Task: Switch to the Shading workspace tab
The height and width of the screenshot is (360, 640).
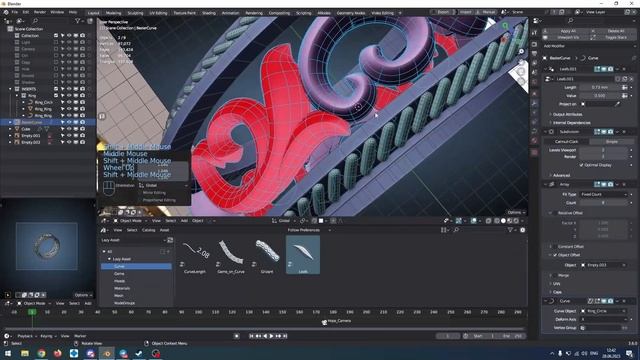Action: (209, 13)
